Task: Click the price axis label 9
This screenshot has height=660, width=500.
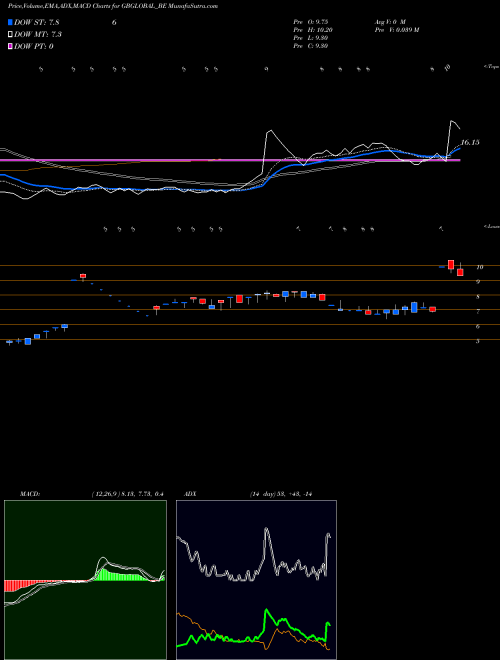Action: (x=478, y=282)
